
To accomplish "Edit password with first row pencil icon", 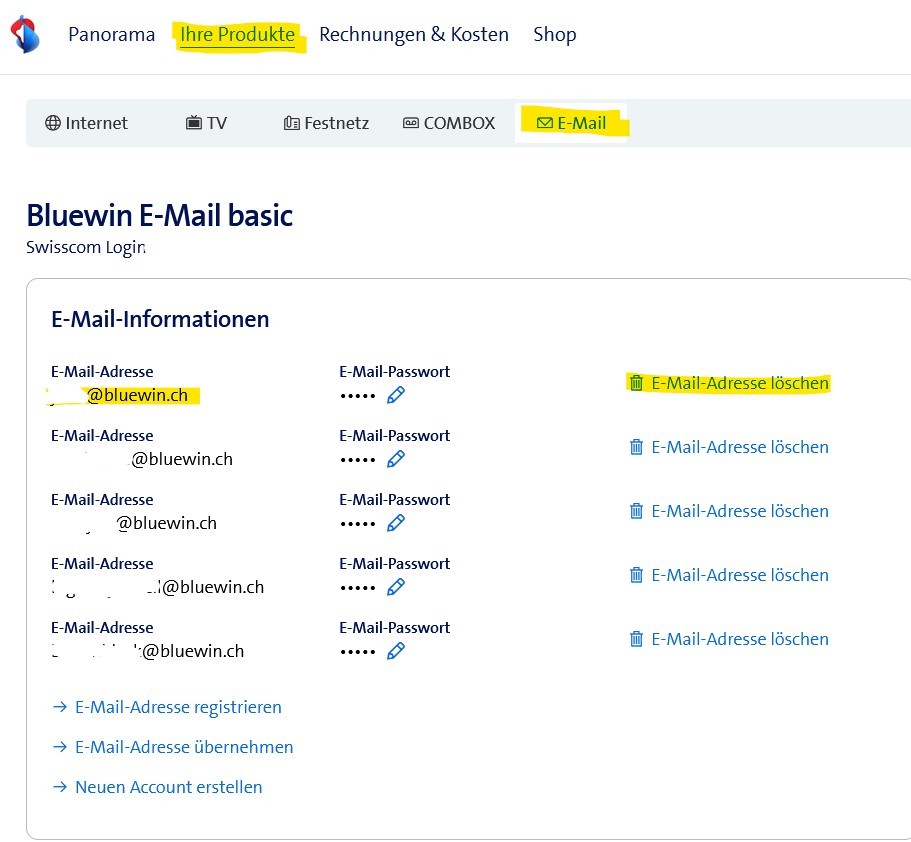I will pyautogui.click(x=396, y=395).
